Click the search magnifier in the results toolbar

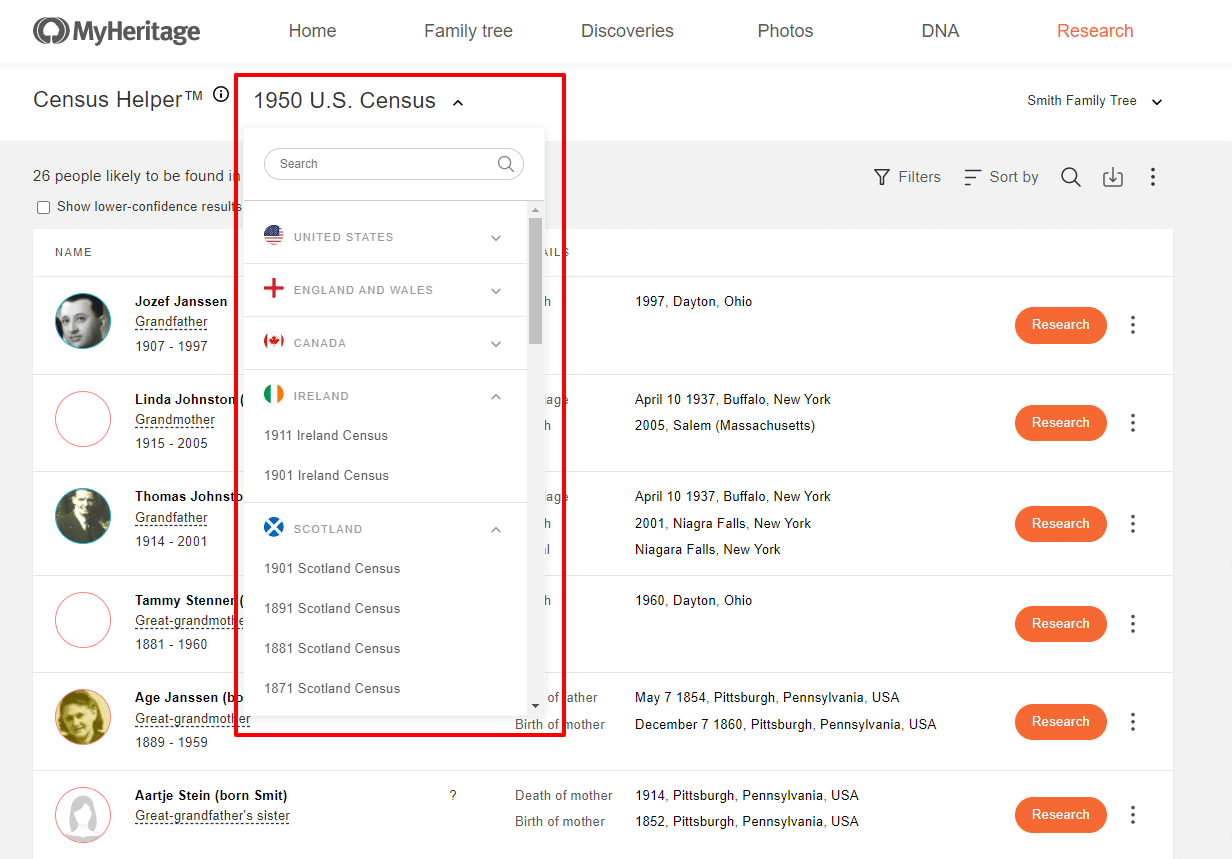click(x=1071, y=177)
